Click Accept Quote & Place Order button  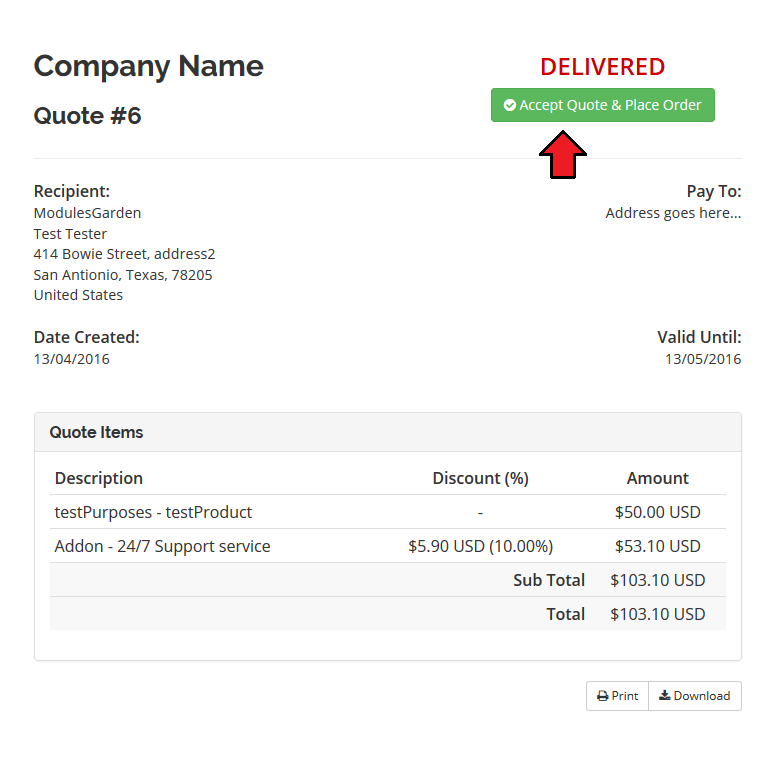point(602,105)
